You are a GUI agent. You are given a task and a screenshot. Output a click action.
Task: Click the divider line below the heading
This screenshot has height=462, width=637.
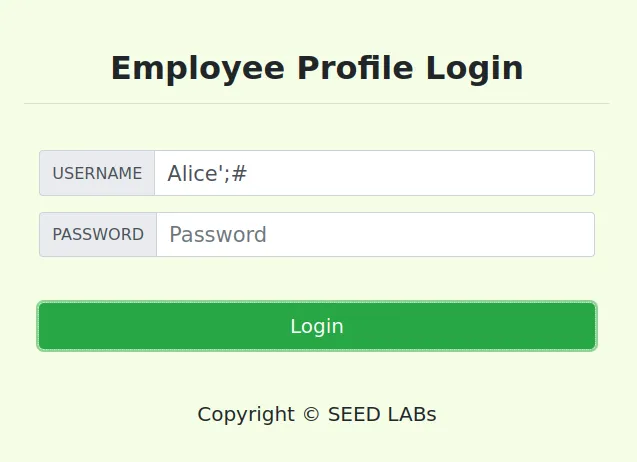(317, 103)
